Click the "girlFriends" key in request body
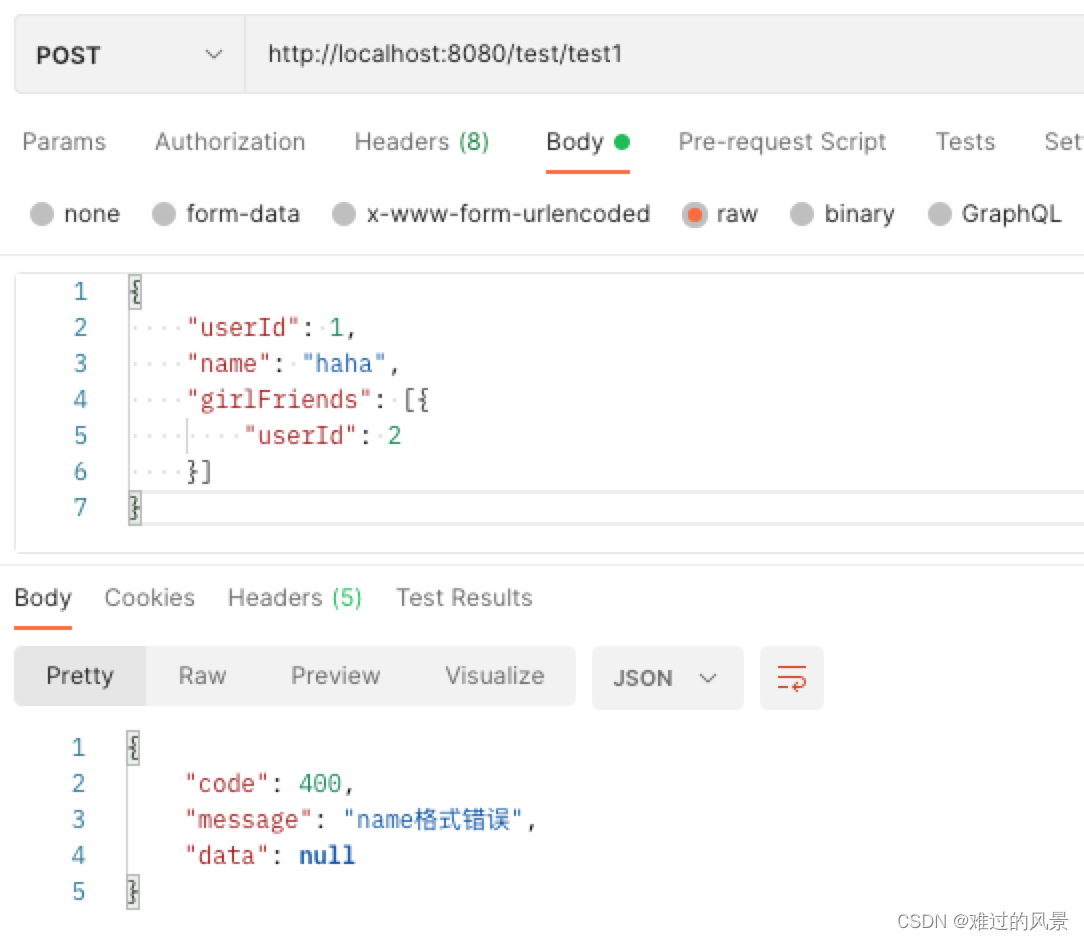Image resolution: width=1084 pixels, height=940 pixels. click(x=279, y=400)
